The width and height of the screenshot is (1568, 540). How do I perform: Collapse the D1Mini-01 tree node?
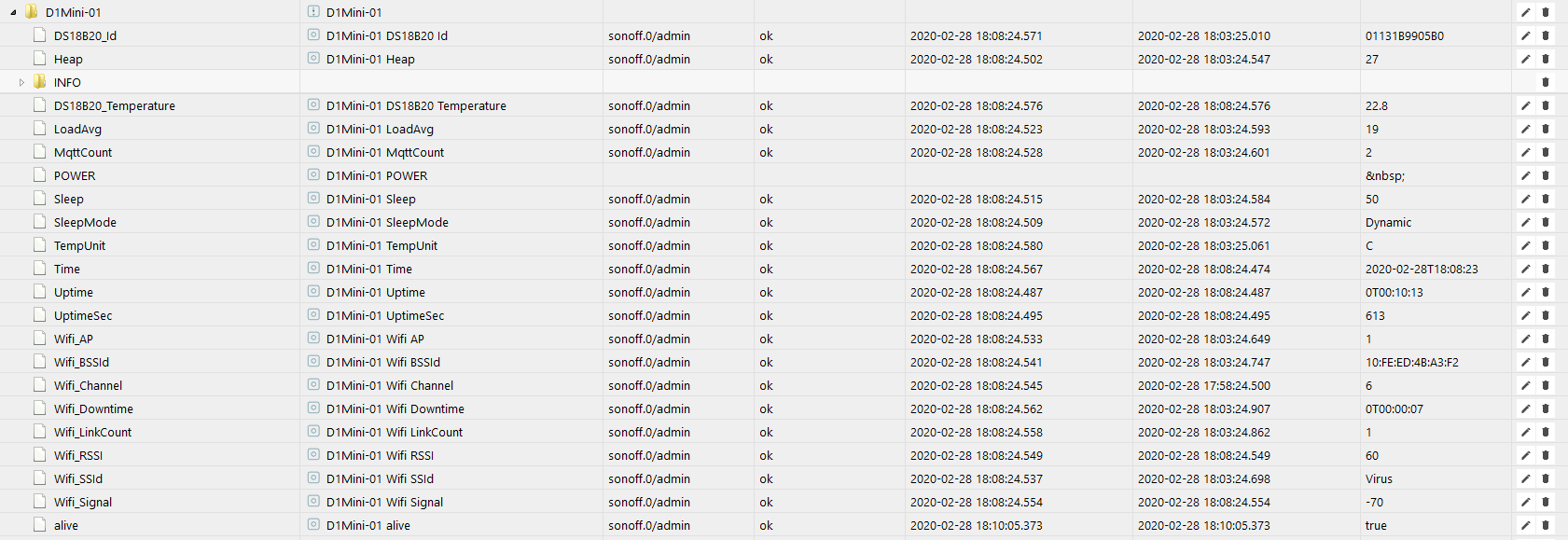(13, 12)
